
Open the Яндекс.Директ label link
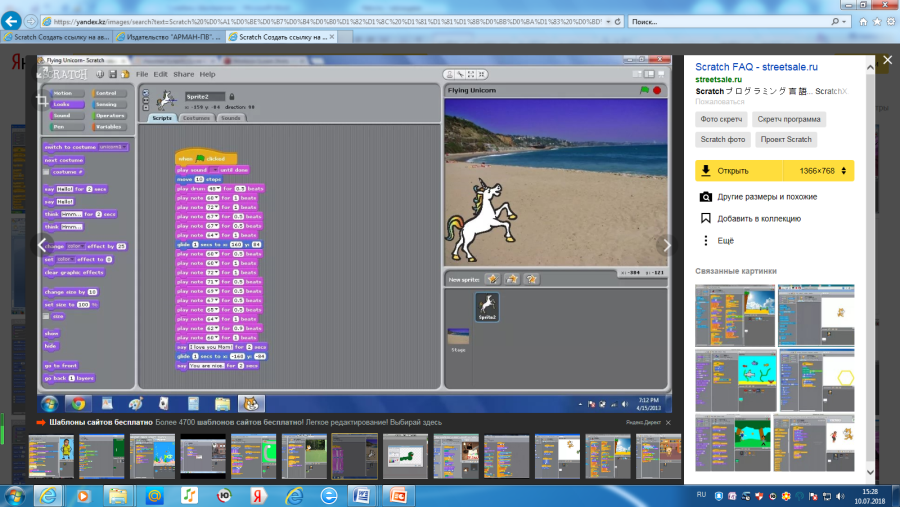(643, 423)
